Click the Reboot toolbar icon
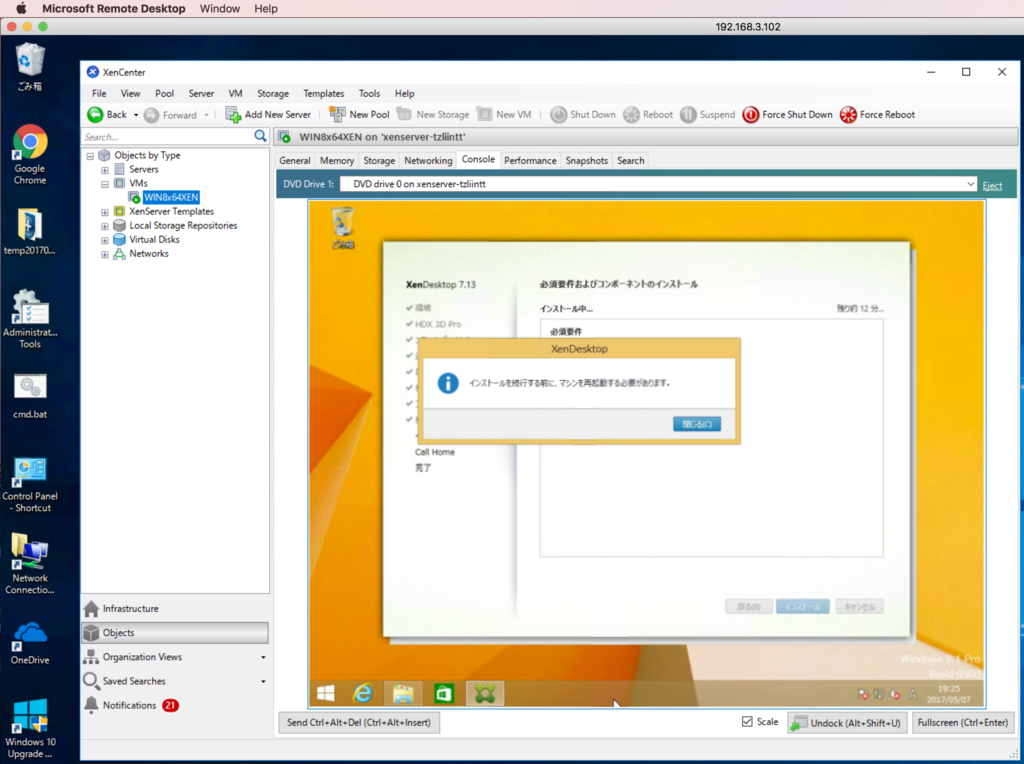This screenshot has width=1024, height=764. click(631, 115)
